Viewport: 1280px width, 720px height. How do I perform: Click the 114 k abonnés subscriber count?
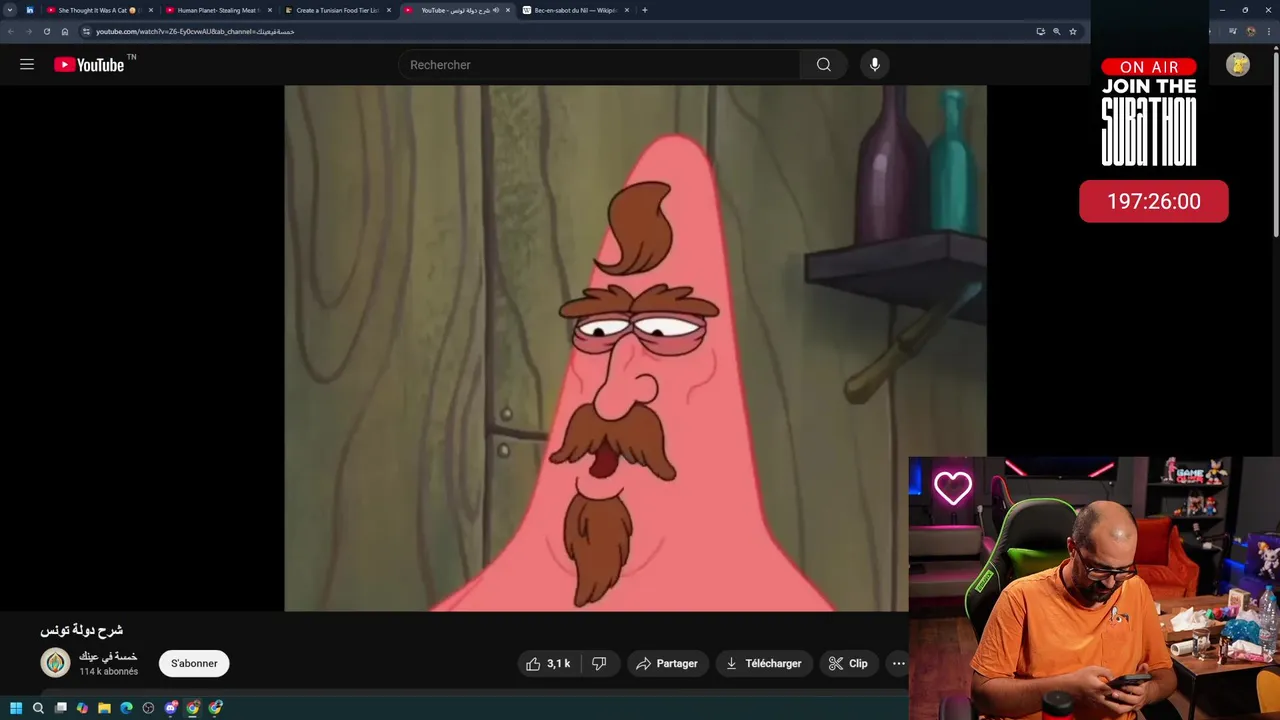pos(108,671)
